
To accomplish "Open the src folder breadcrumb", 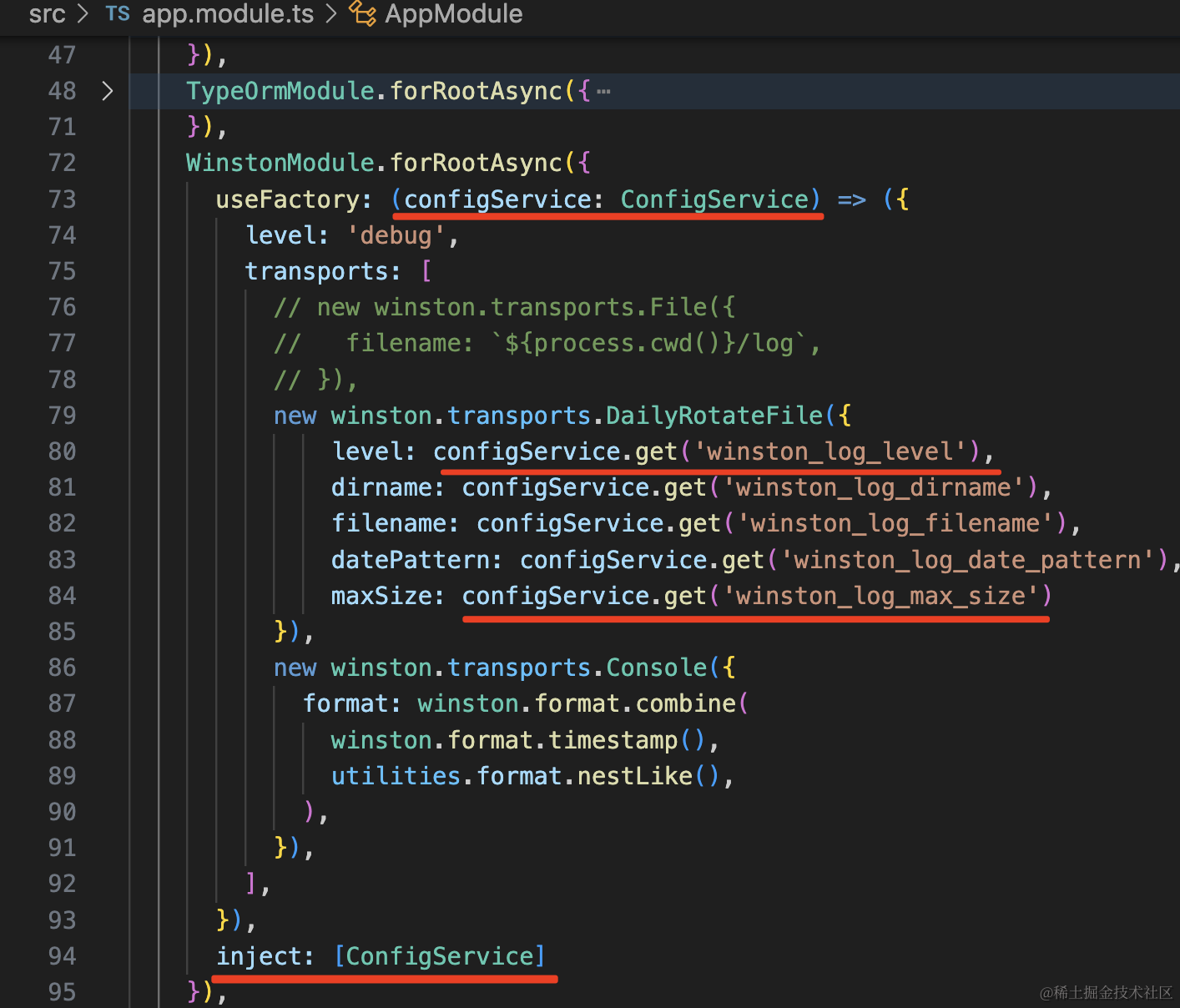I will click(x=47, y=13).
